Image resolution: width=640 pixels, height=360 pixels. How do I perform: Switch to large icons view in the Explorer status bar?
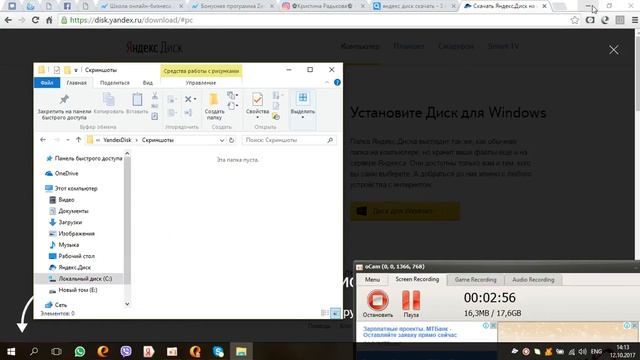point(335,313)
